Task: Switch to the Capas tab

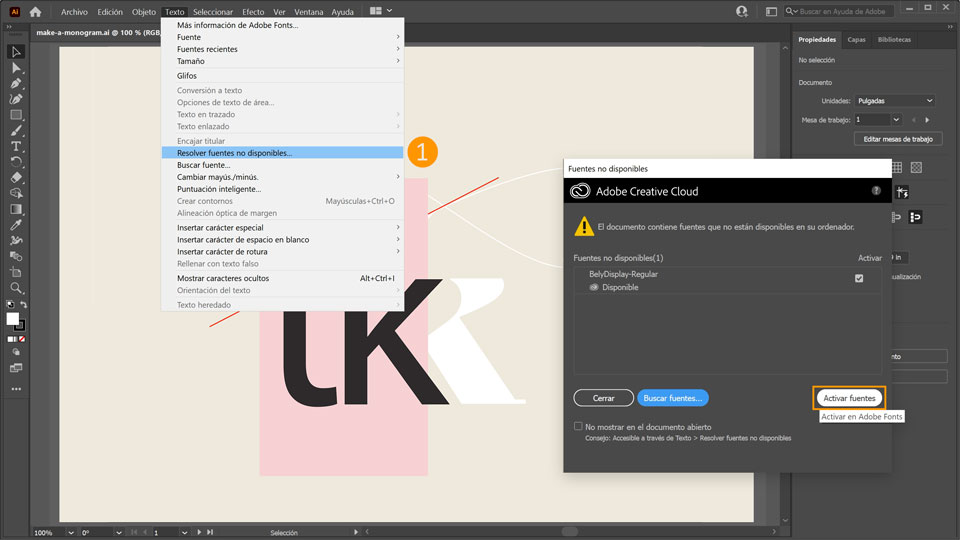Action: 856,40
